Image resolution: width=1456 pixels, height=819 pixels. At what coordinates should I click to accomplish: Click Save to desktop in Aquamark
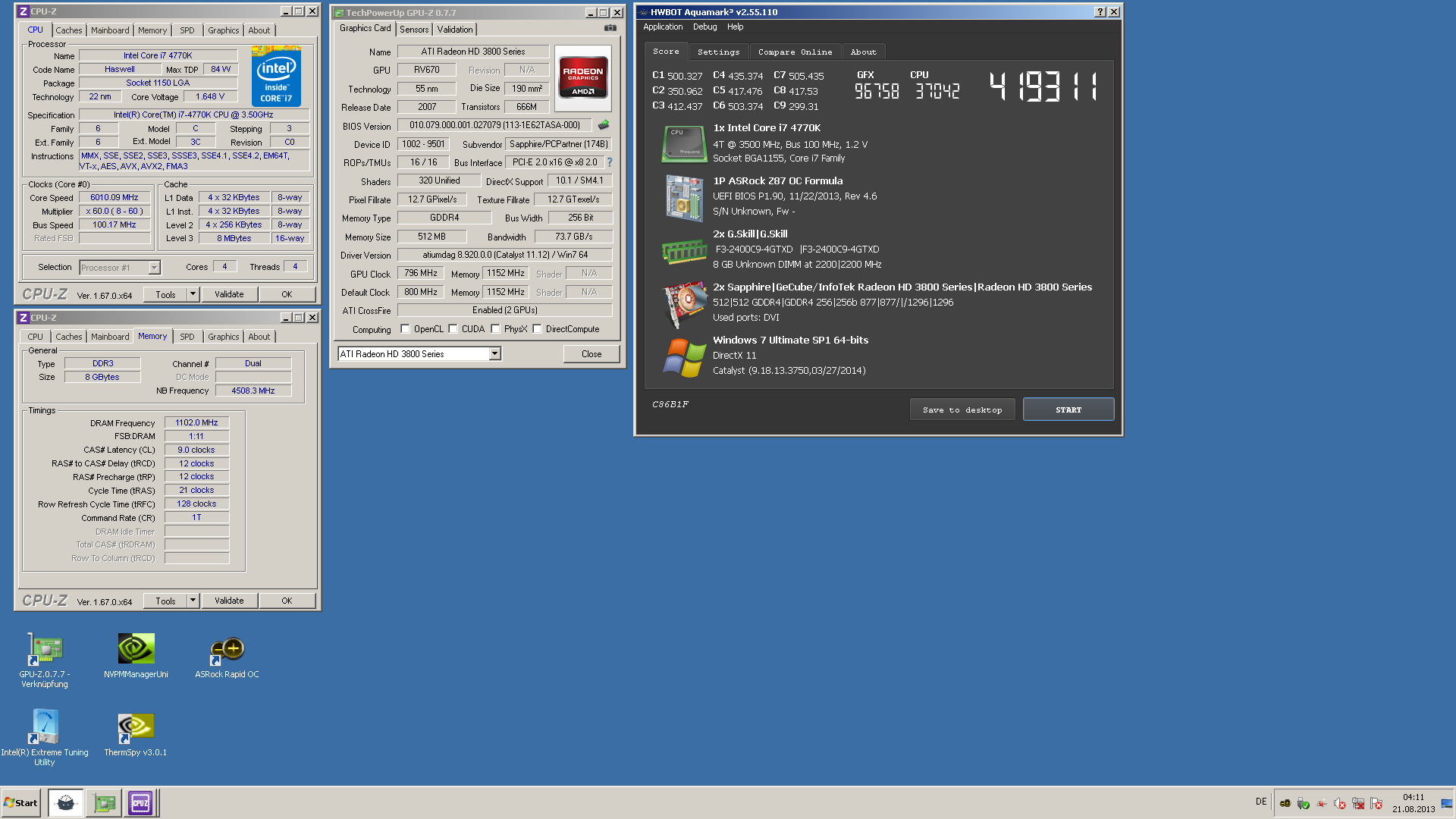(x=962, y=409)
